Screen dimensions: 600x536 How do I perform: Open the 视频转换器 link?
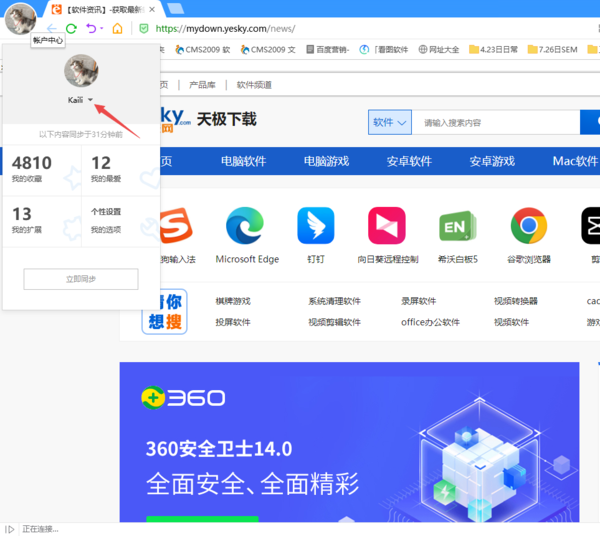coord(516,301)
